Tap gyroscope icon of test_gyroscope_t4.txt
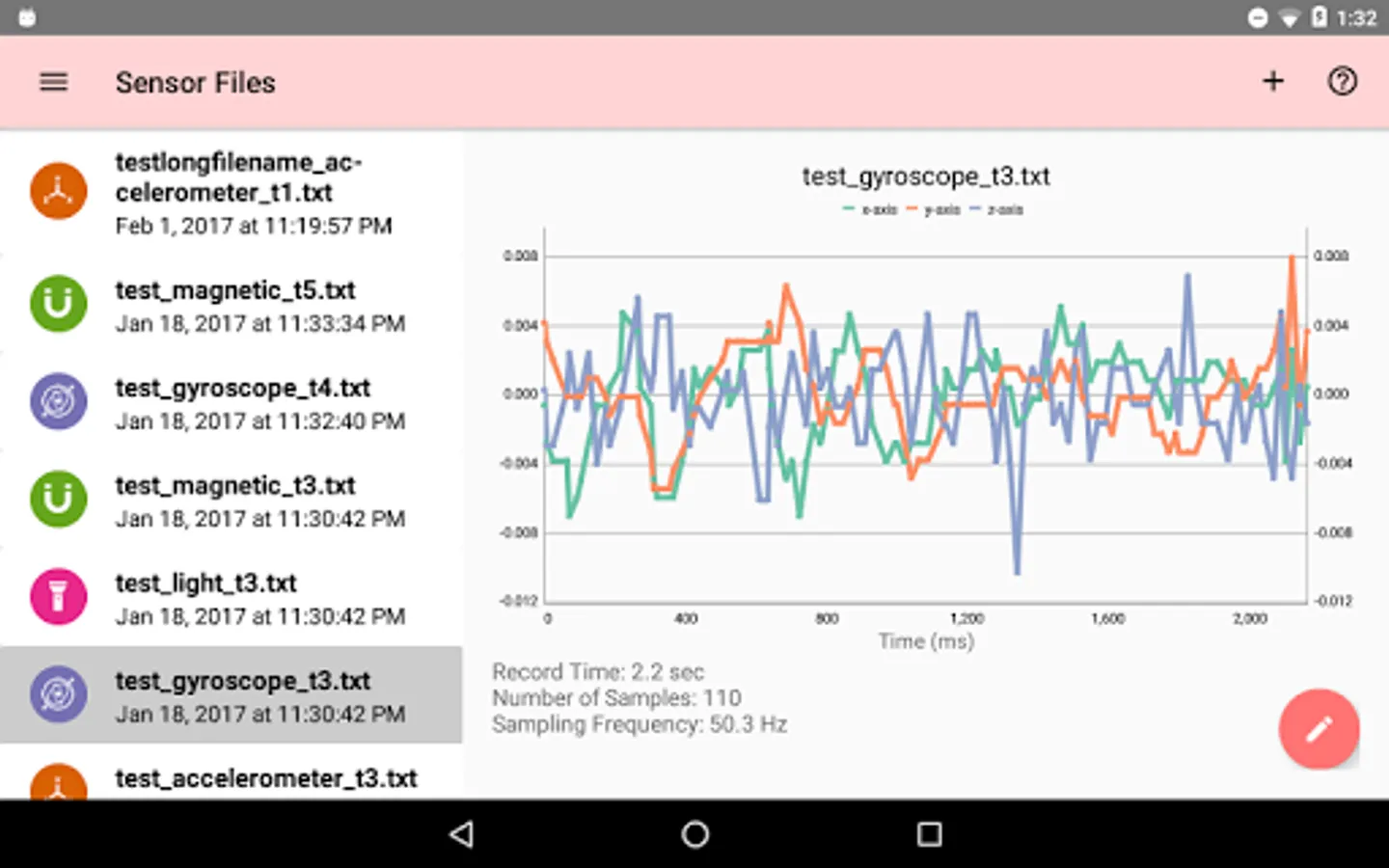 (x=58, y=401)
